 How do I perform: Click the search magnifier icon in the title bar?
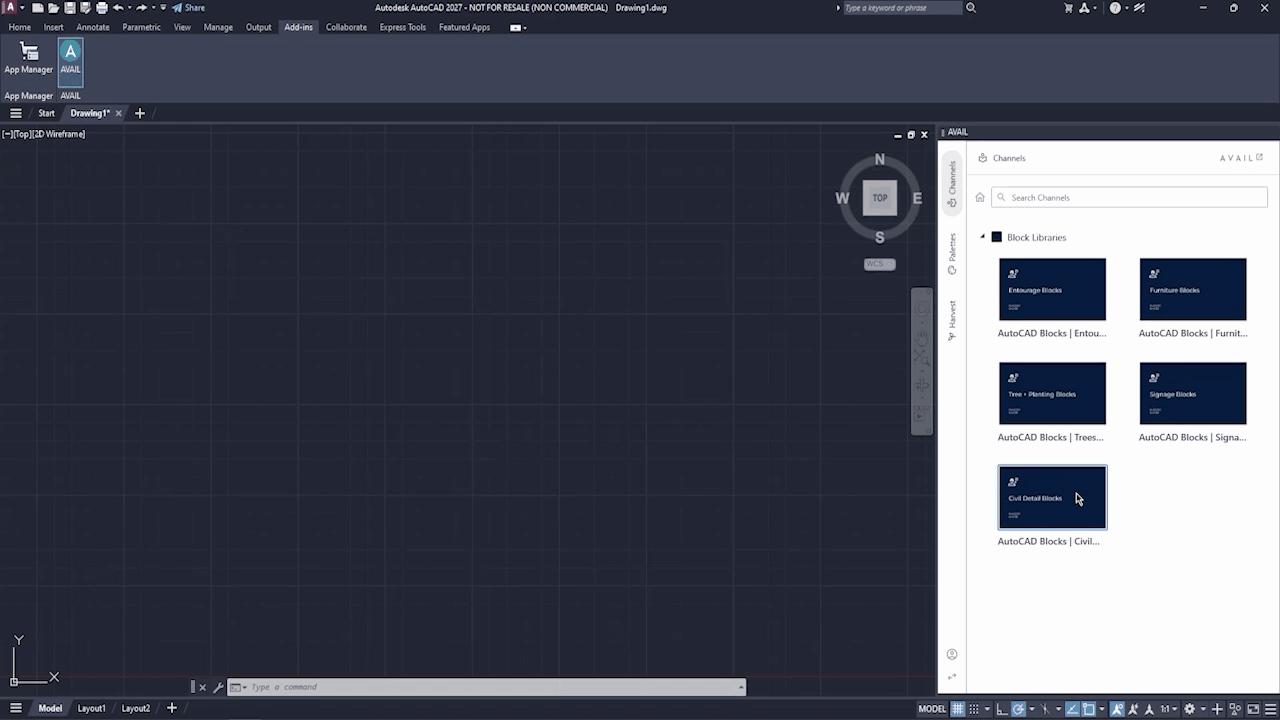971,8
